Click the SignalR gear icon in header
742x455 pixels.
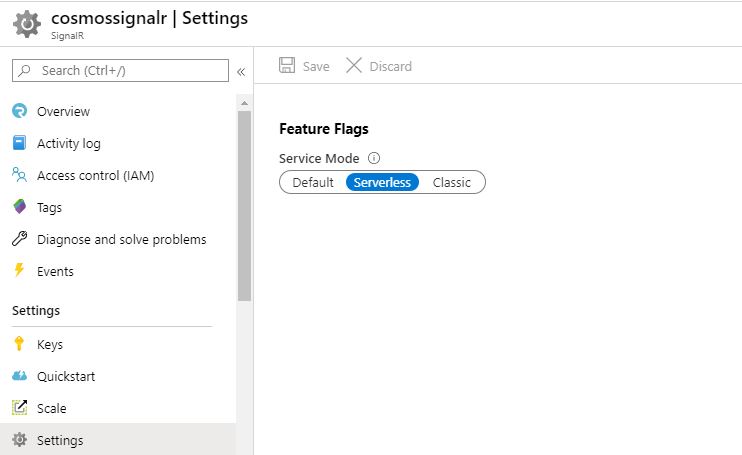[27, 24]
